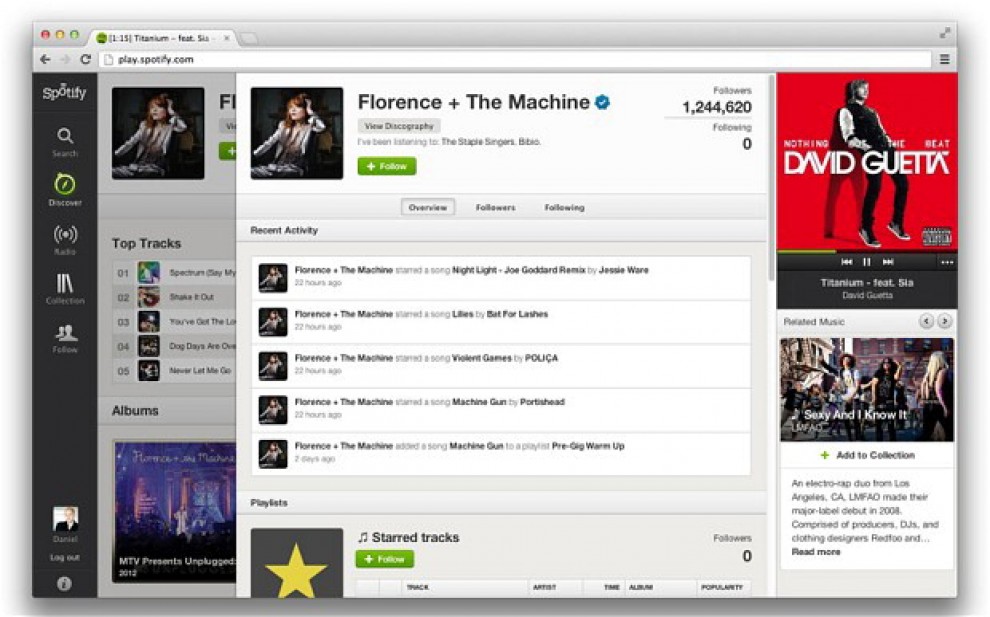Follow the Starred tracks playlist
The image size is (990, 617).
pyautogui.click(x=385, y=559)
